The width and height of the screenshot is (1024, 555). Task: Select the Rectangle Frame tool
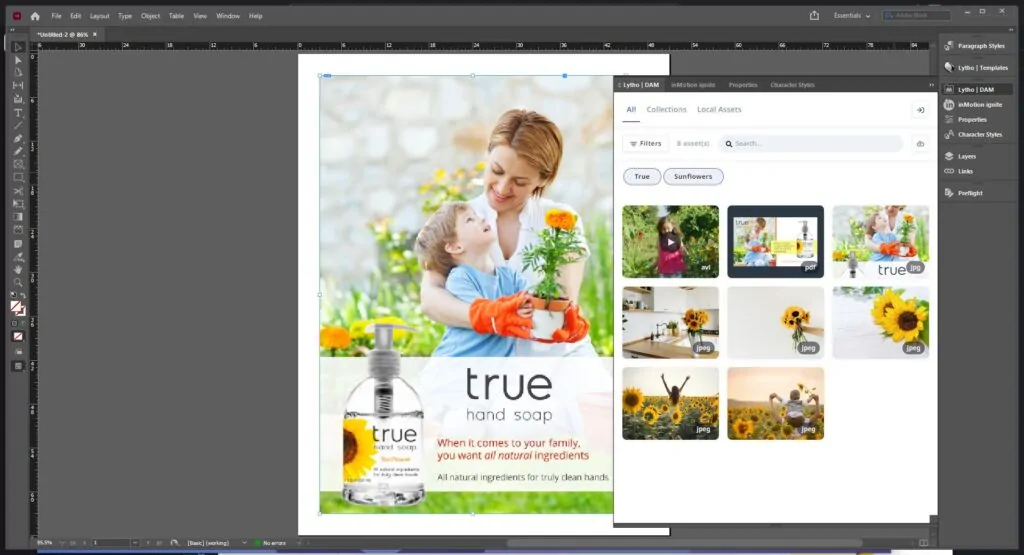coord(18,165)
